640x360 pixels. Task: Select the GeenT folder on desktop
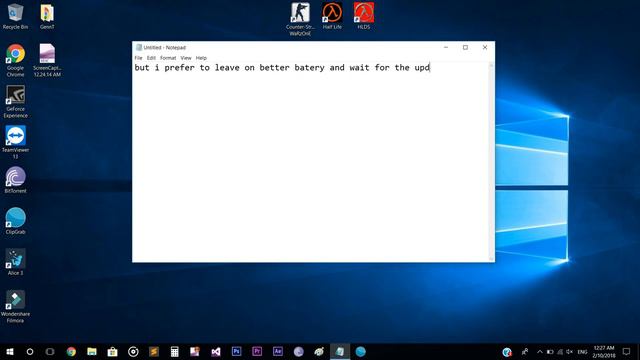[x=47, y=16]
